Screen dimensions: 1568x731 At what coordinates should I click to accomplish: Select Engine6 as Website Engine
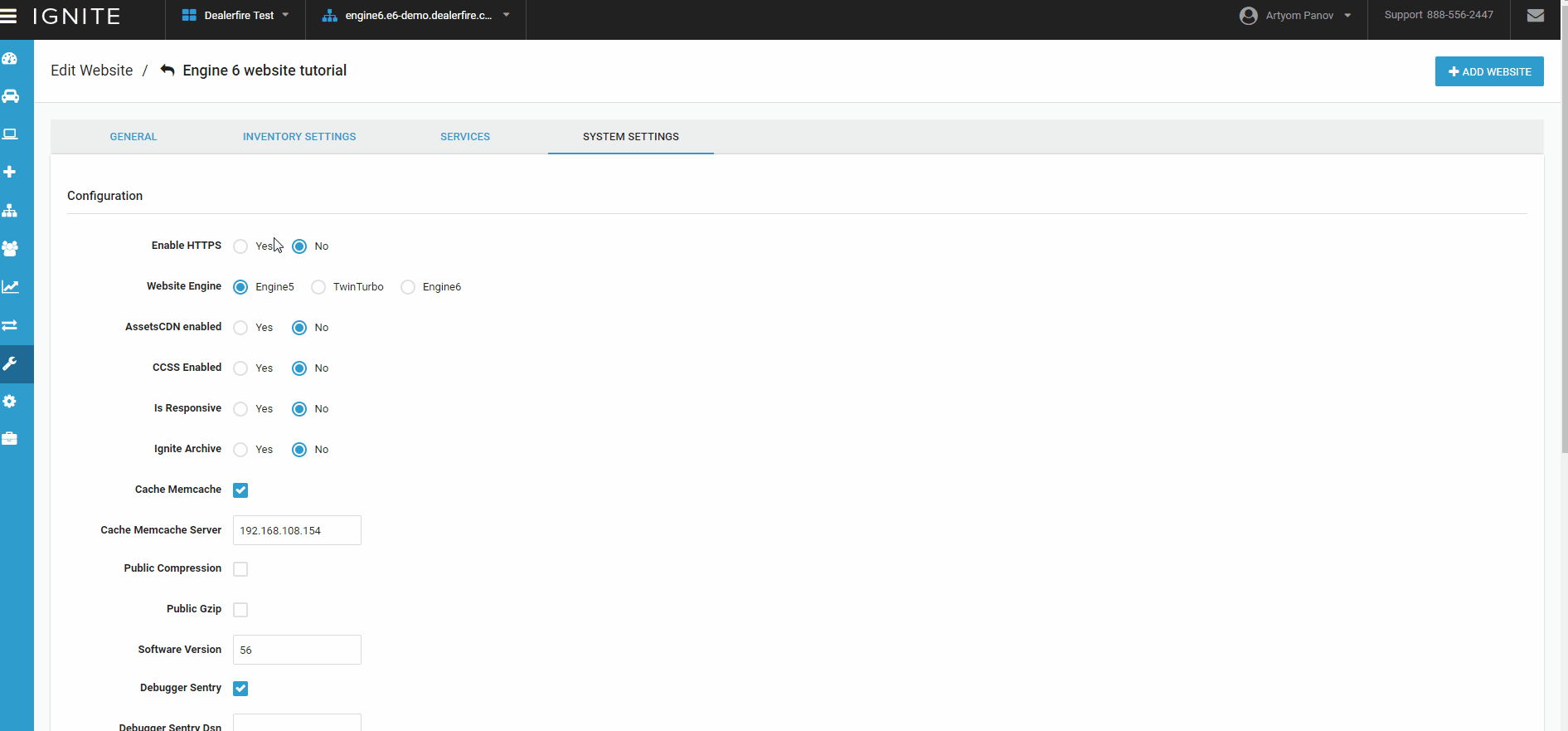408,287
